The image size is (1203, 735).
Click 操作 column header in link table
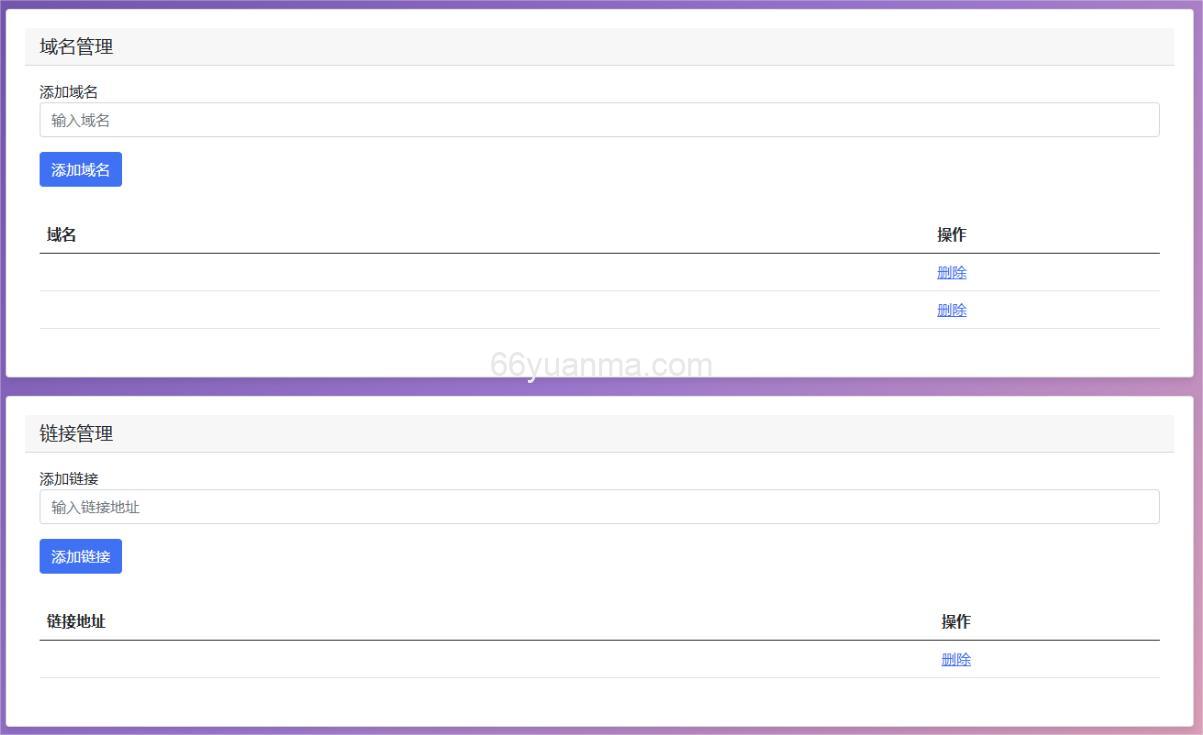point(955,622)
